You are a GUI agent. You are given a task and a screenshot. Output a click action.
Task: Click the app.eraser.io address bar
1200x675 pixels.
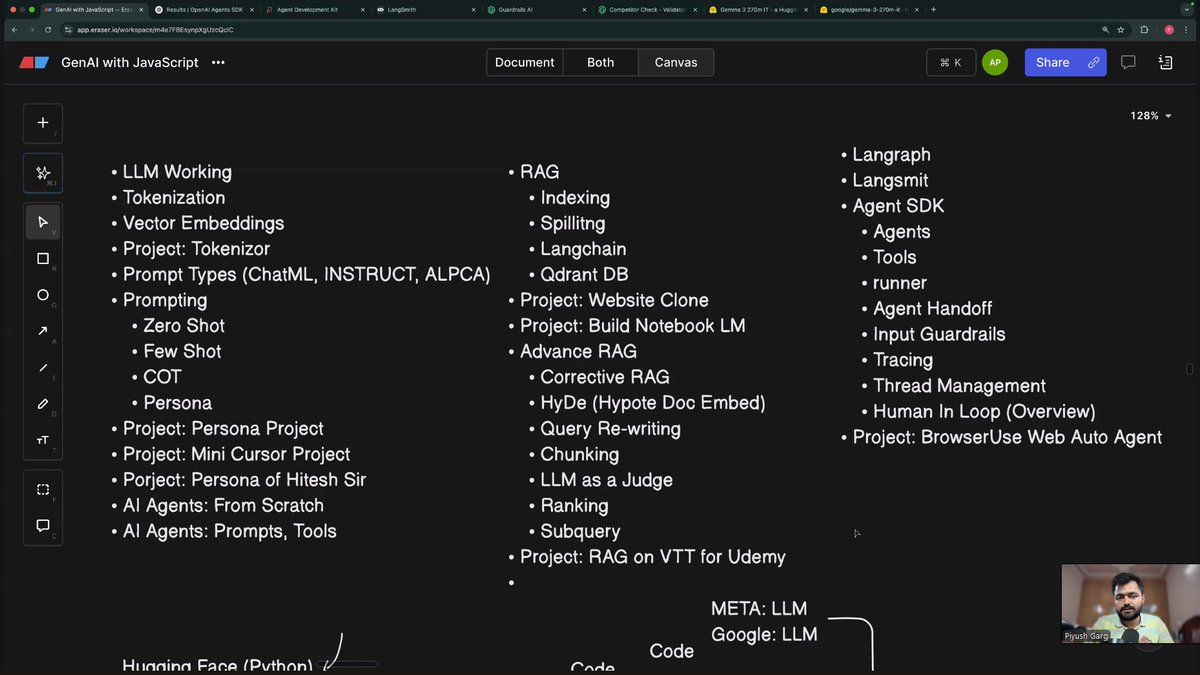[580, 30]
